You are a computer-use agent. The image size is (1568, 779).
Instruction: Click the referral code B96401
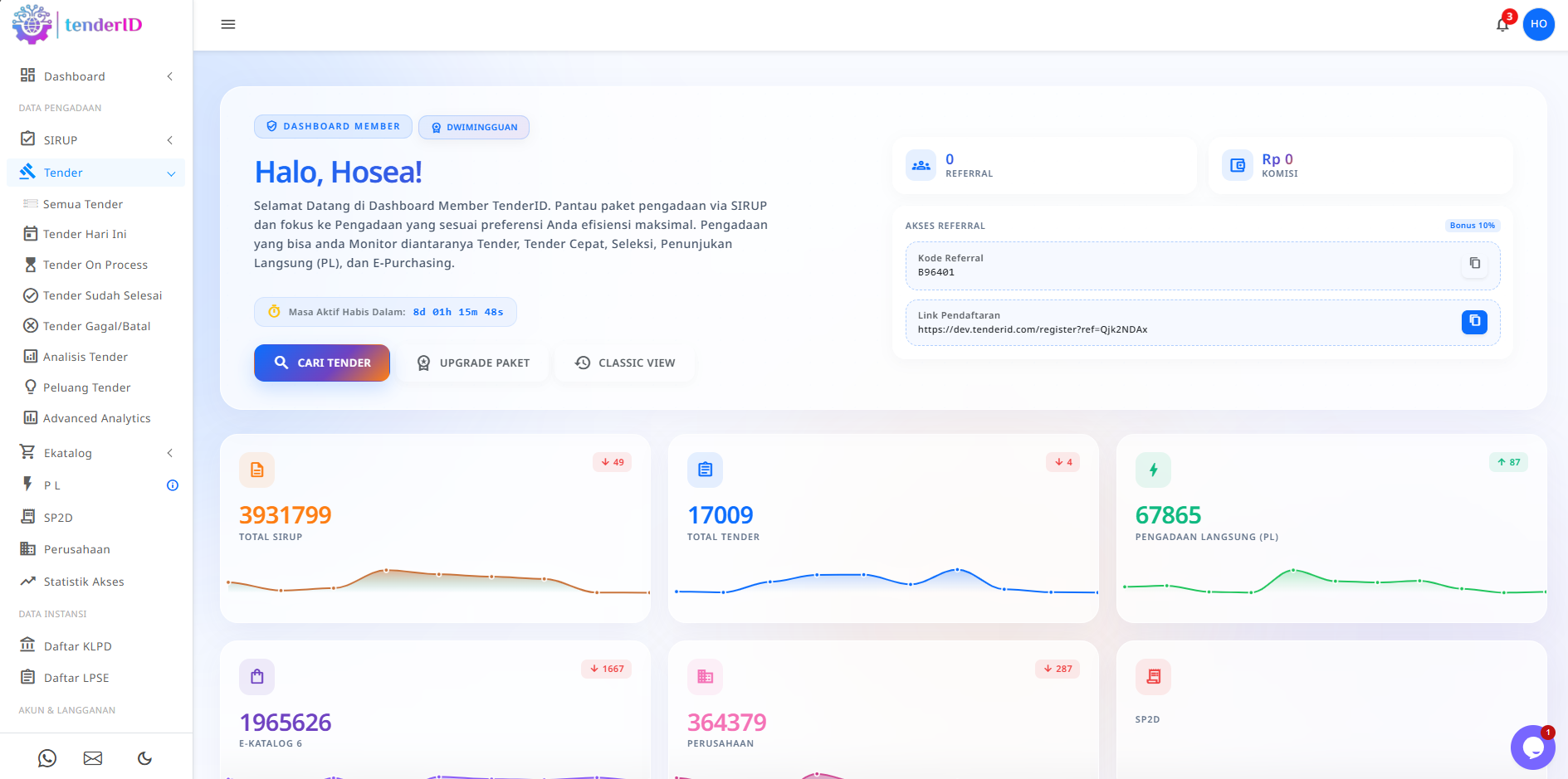(x=936, y=272)
